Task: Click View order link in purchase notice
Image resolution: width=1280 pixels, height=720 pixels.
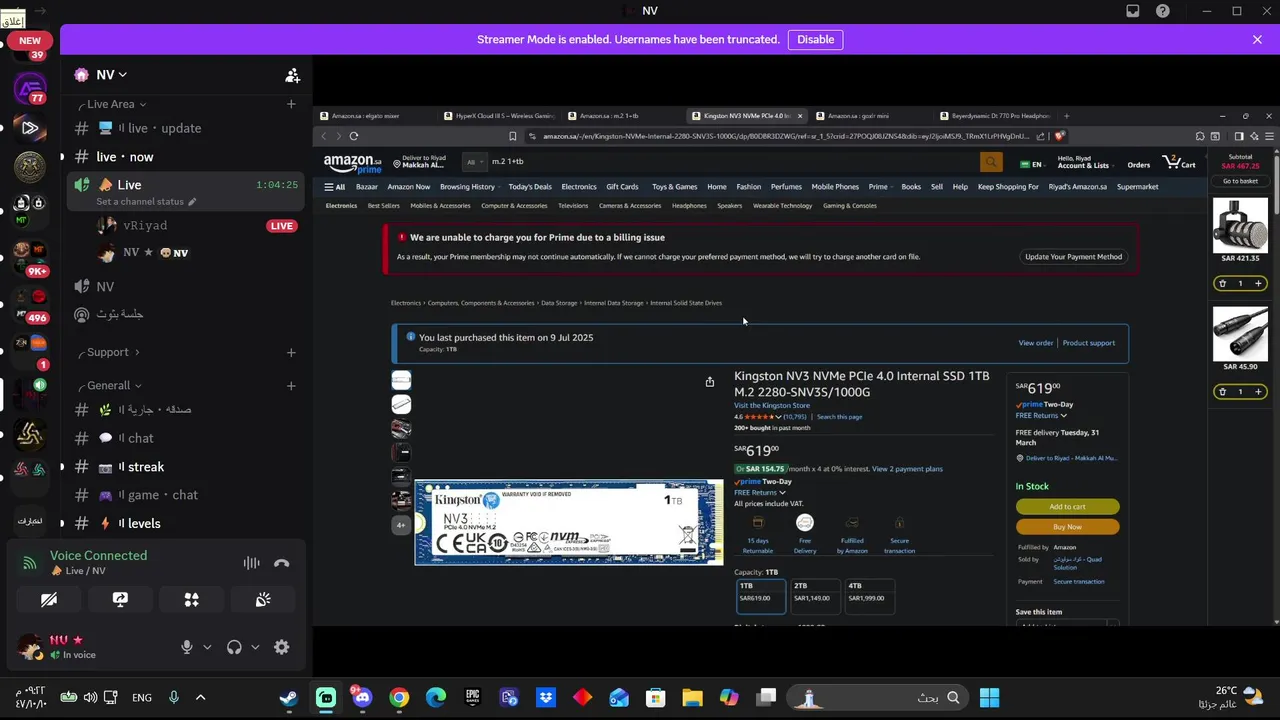Action: point(1035,343)
